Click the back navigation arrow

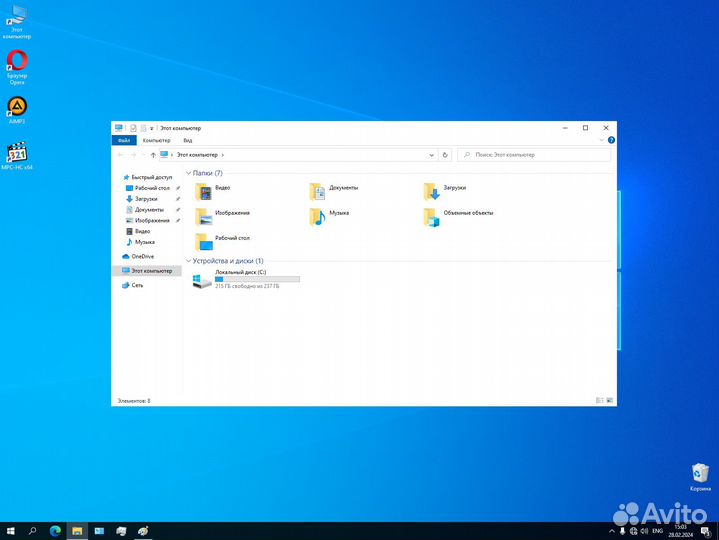coord(120,155)
